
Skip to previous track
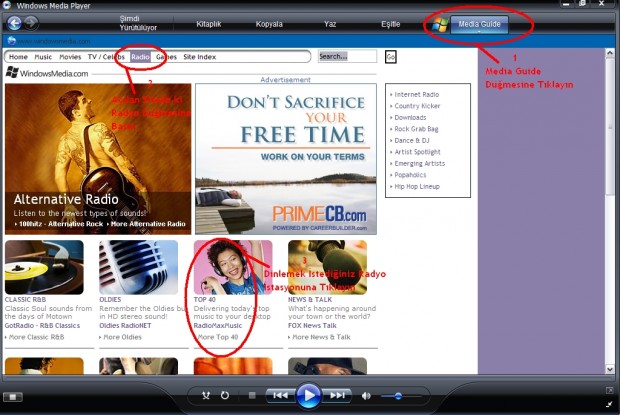tap(281, 395)
